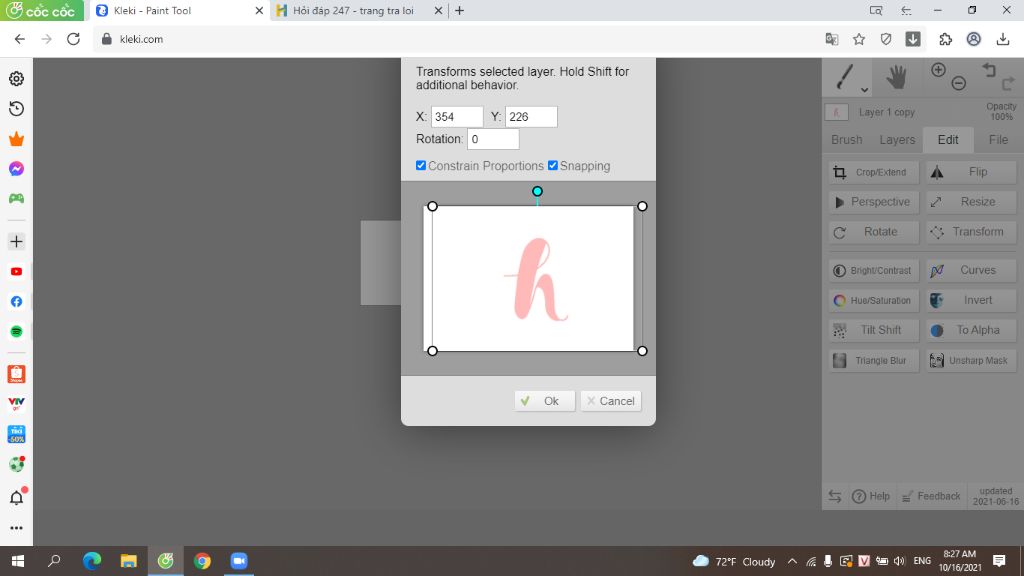1024x576 pixels.
Task: Click the zoom out magnifier icon
Action: pyautogui.click(x=958, y=83)
